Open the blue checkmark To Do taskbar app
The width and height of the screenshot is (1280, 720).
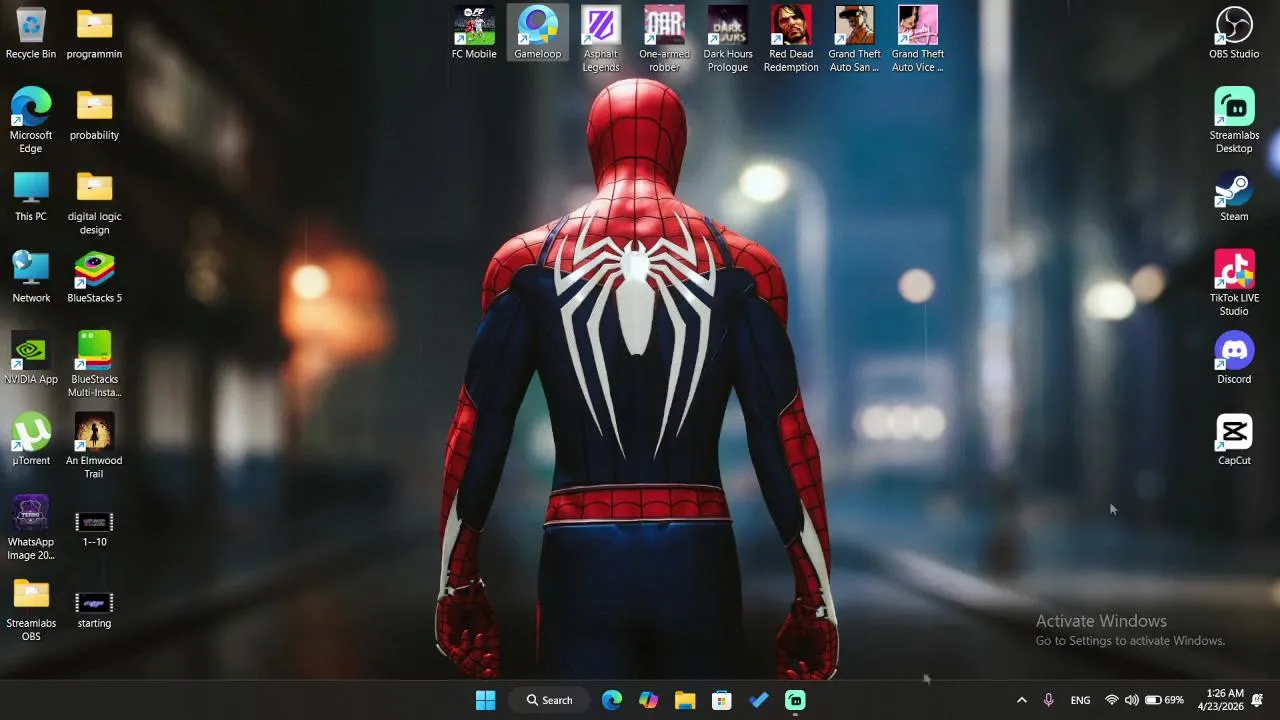tap(759, 700)
